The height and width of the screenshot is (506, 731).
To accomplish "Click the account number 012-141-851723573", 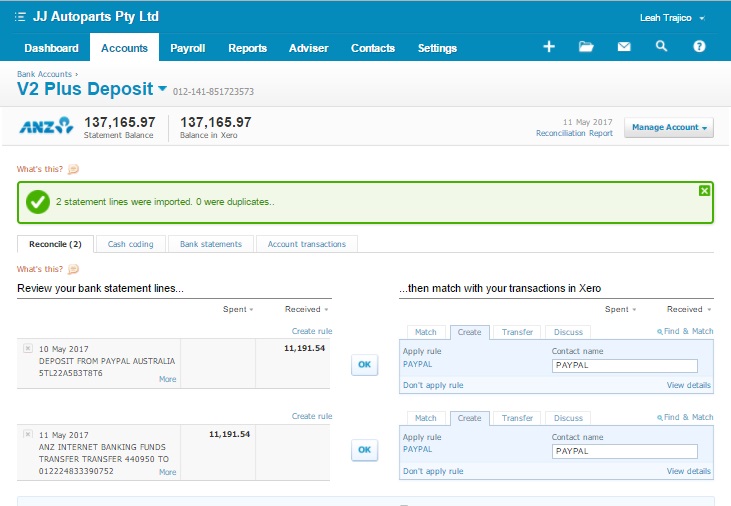I will tap(214, 91).
